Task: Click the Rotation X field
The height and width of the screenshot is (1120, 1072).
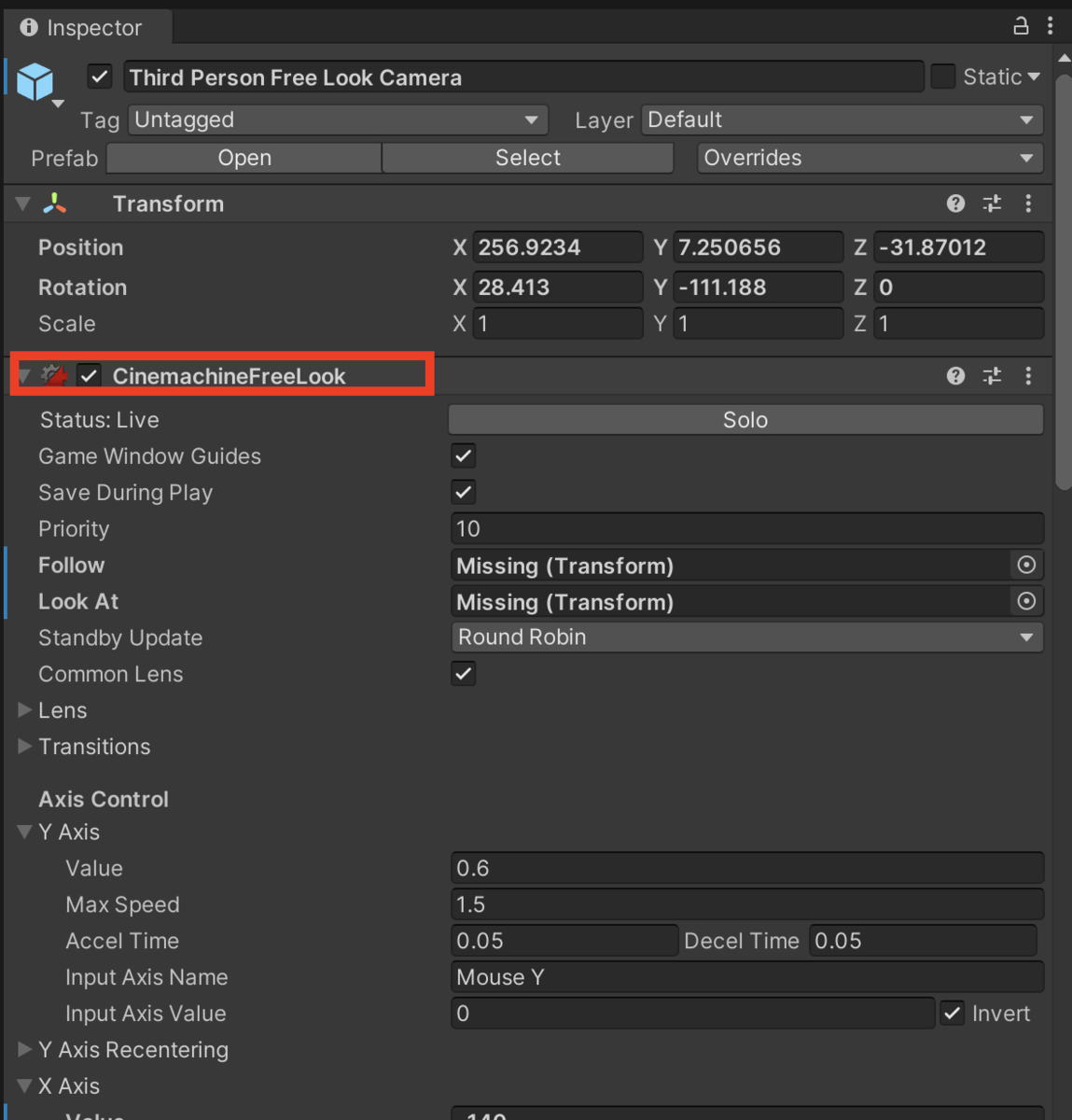Action: [x=557, y=287]
